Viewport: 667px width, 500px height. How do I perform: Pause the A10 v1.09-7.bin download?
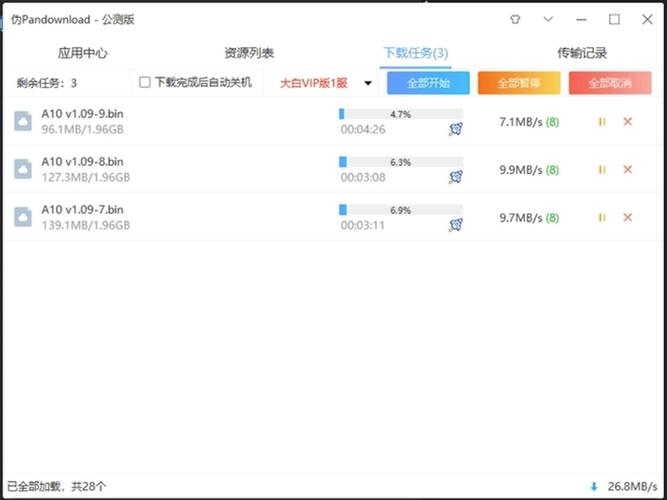601,218
